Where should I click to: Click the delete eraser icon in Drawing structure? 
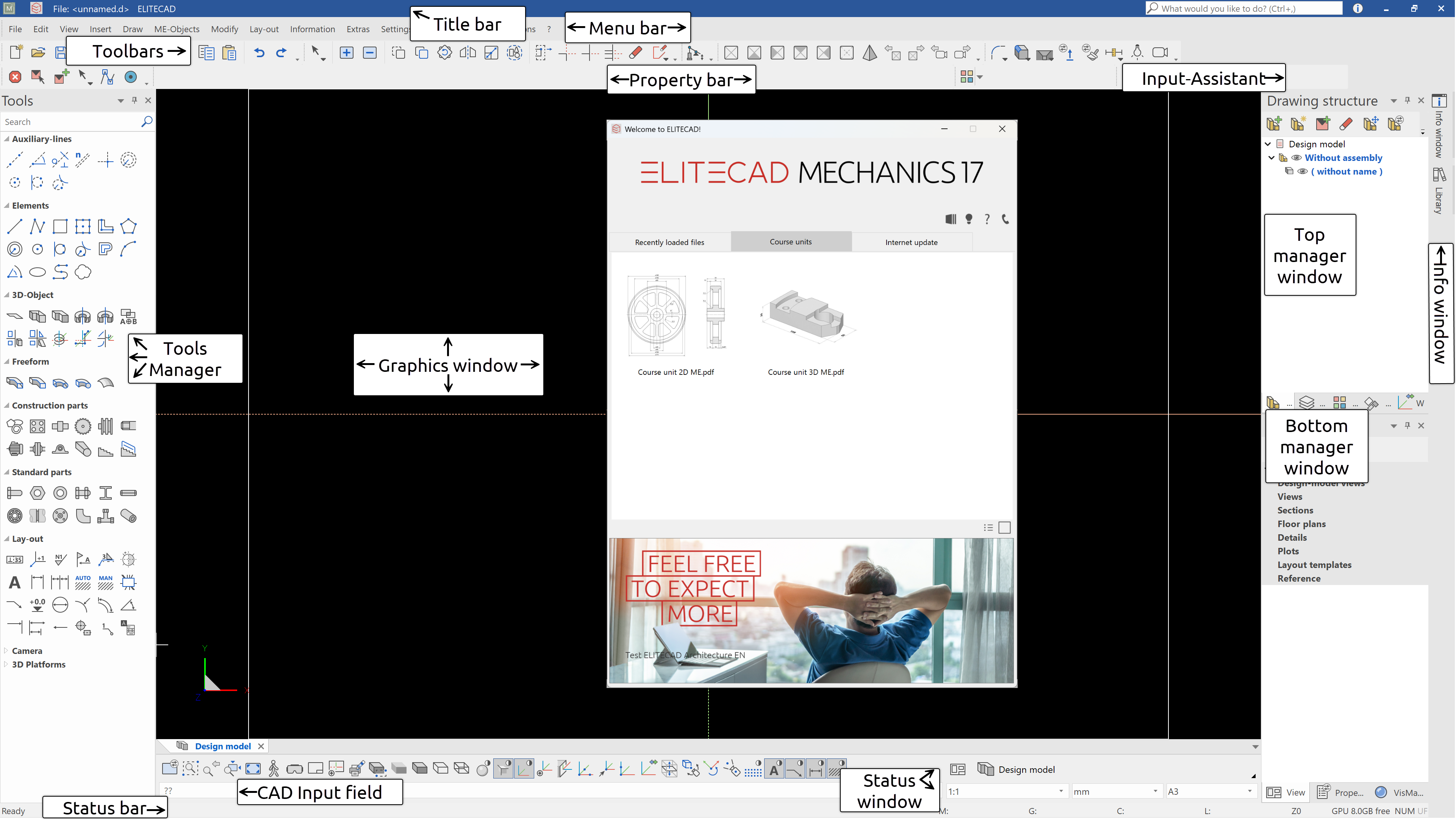click(x=1347, y=124)
